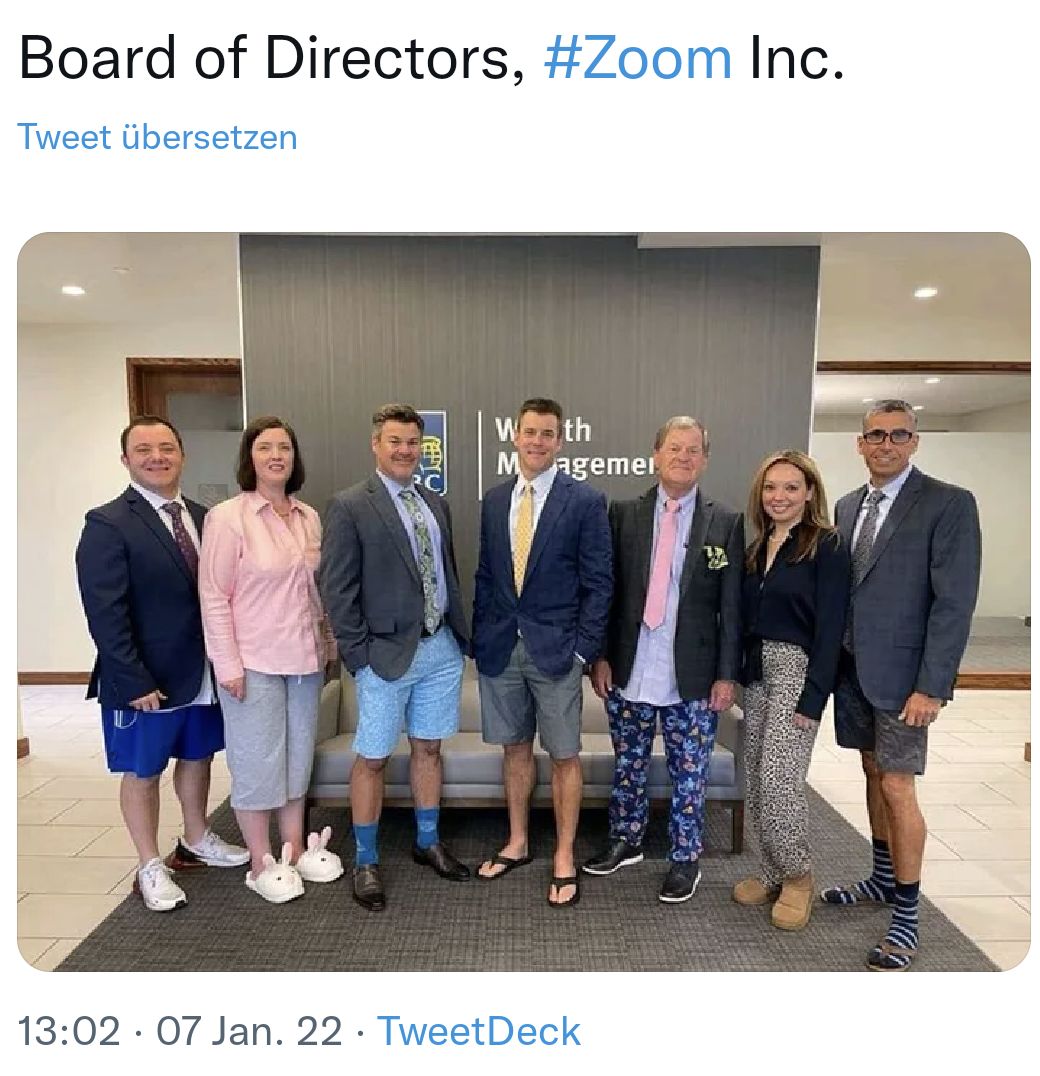Click the yellow necktie on the center man
The image size is (1040, 1076).
(524, 541)
